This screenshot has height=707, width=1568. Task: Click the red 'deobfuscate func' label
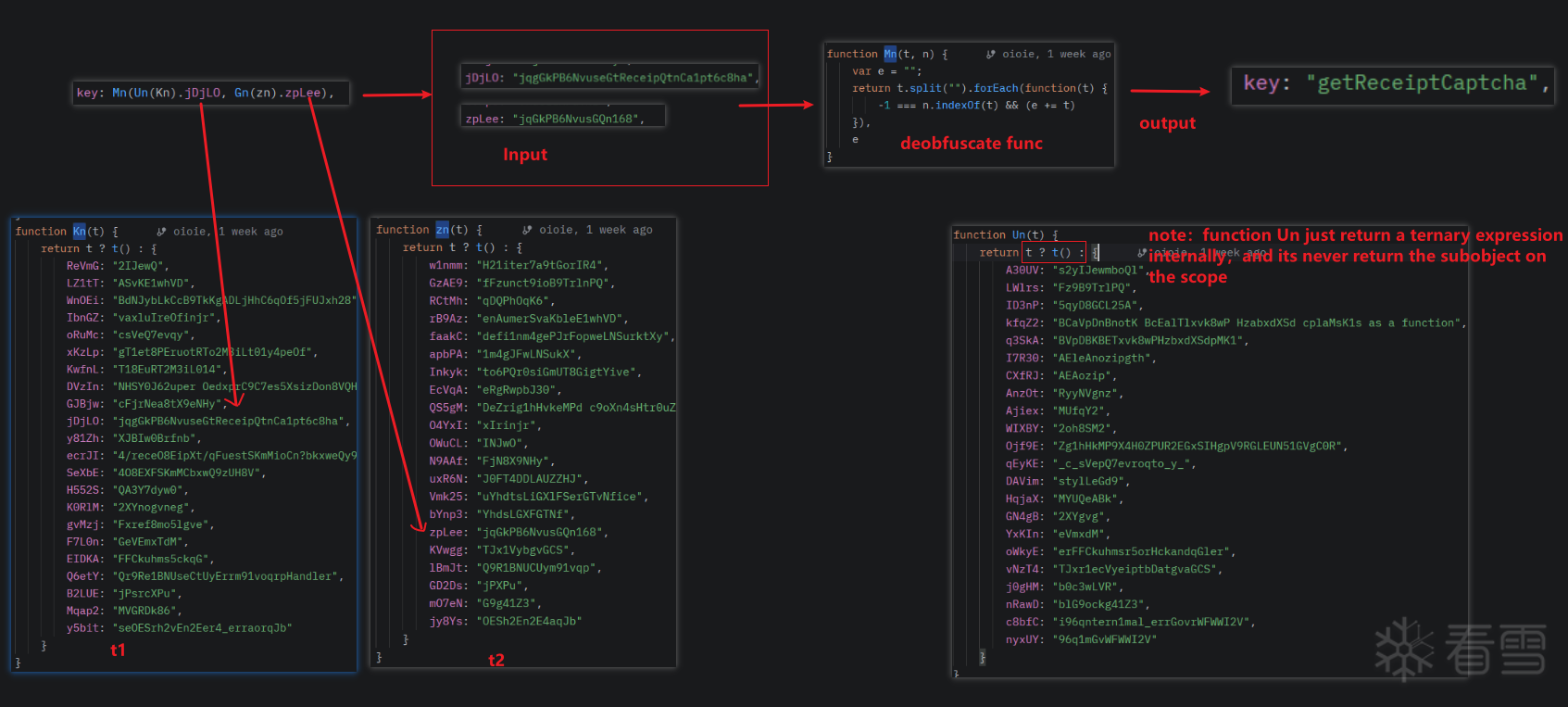tap(971, 144)
